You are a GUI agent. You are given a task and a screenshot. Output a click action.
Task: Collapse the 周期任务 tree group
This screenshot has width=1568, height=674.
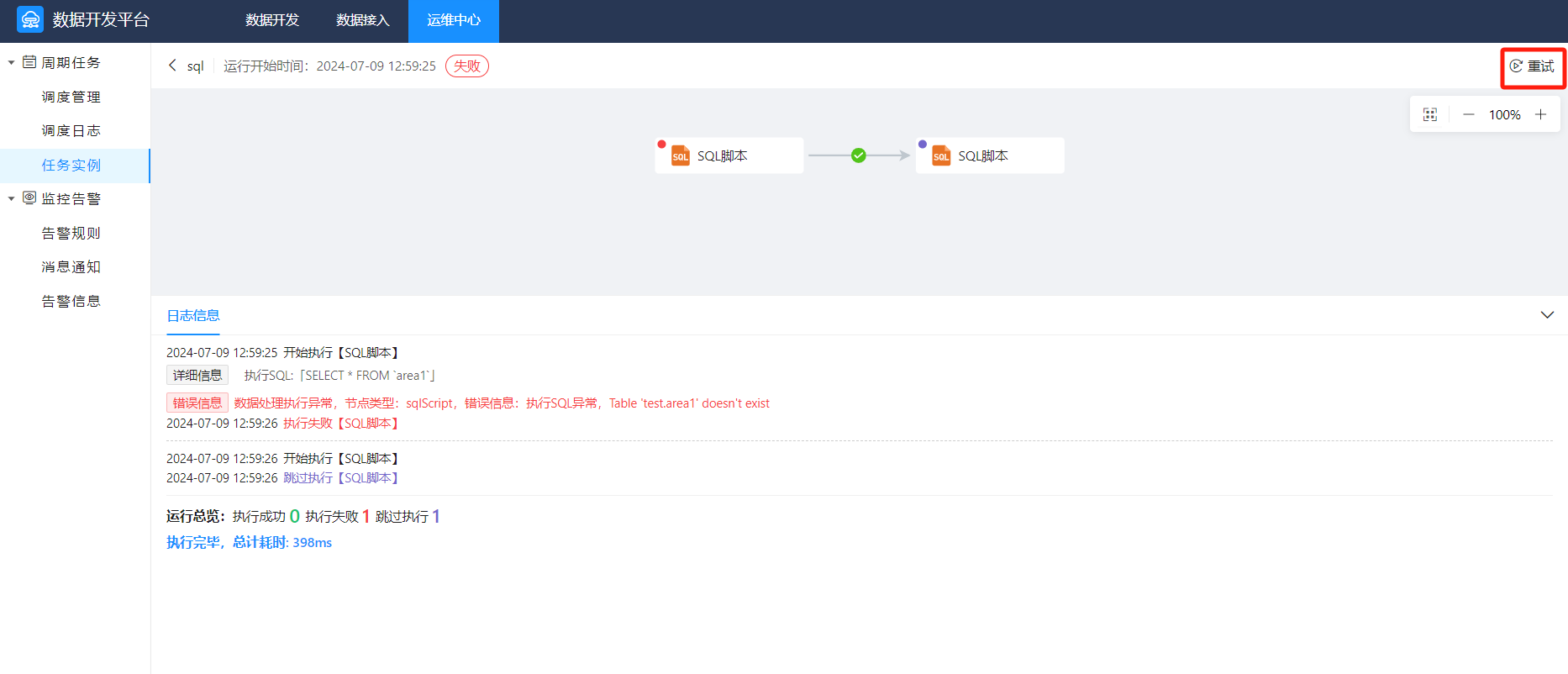[12, 63]
